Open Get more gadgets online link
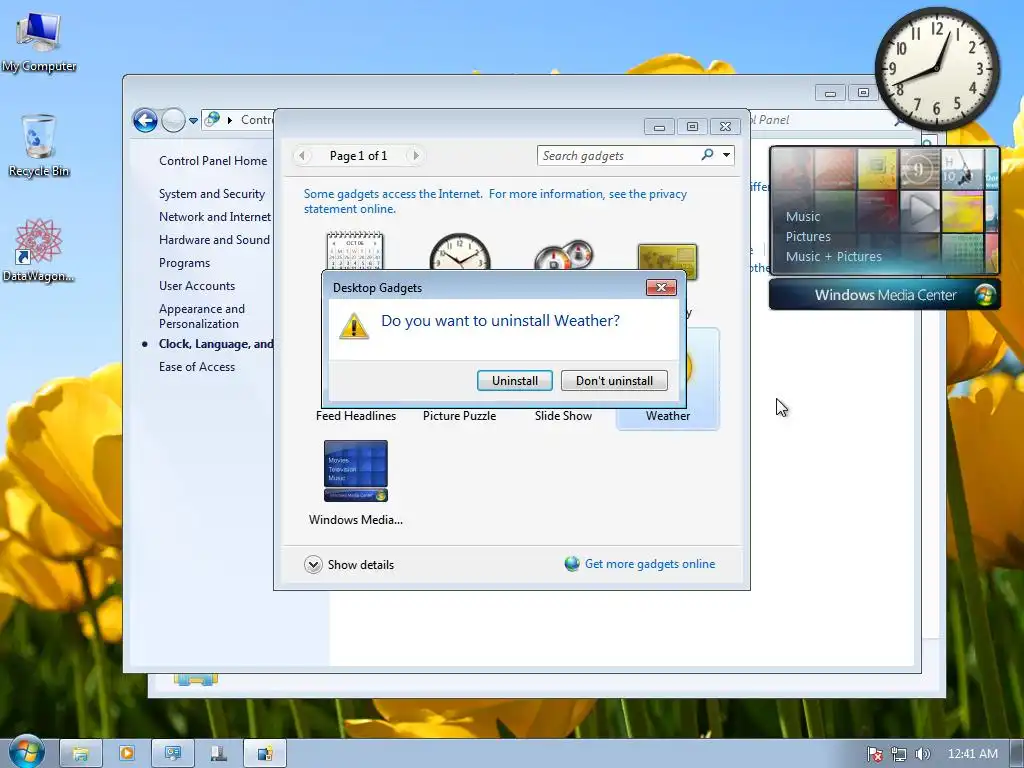 pyautogui.click(x=650, y=564)
